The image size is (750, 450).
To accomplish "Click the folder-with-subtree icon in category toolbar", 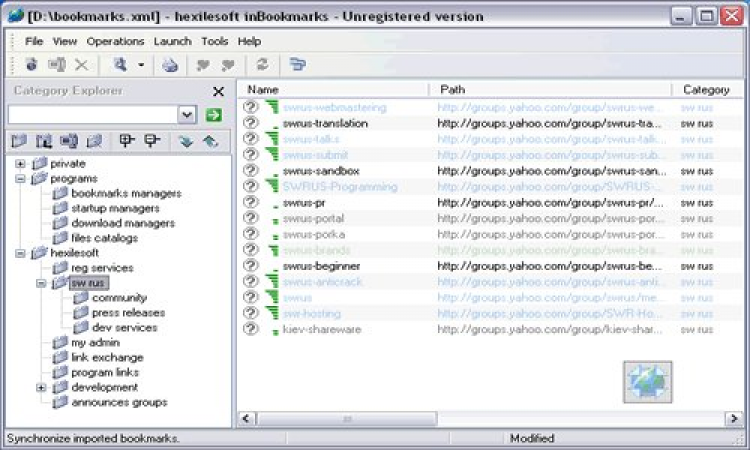I will [x=44, y=141].
